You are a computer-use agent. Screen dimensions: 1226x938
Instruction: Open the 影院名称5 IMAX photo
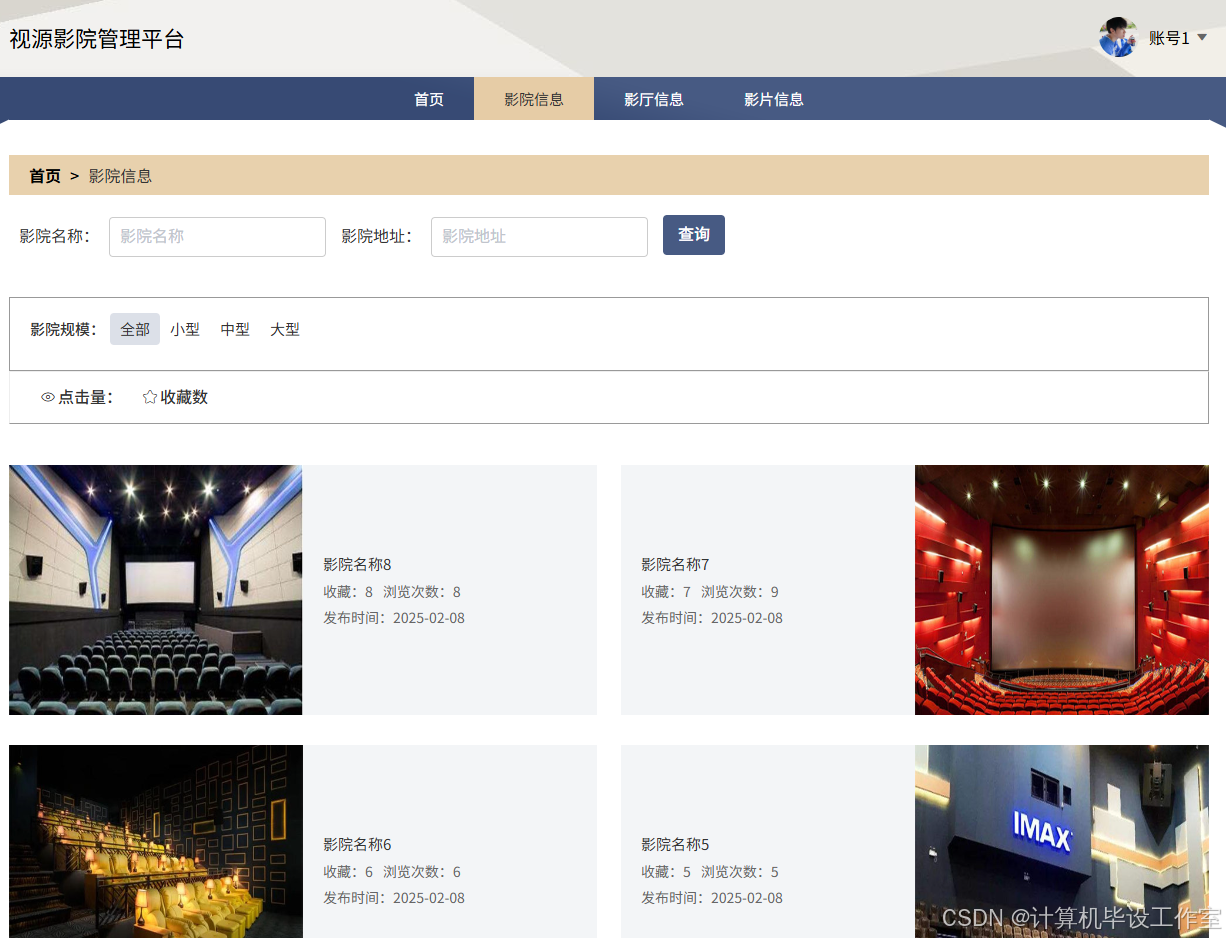tap(1062, 841)
